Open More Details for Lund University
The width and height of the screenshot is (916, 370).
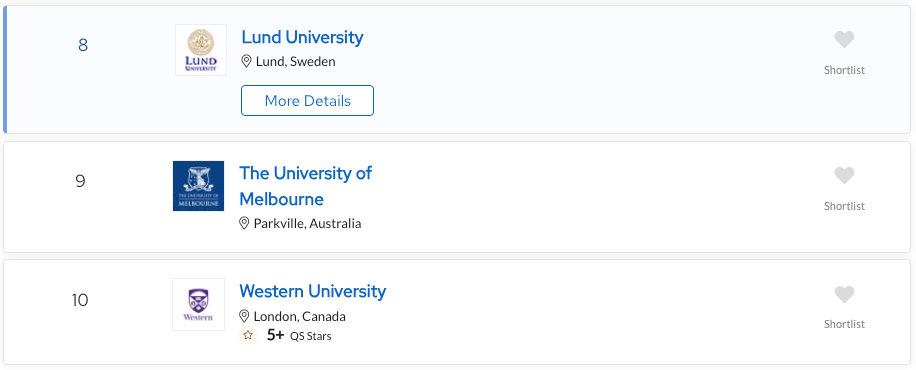[307, 101]
